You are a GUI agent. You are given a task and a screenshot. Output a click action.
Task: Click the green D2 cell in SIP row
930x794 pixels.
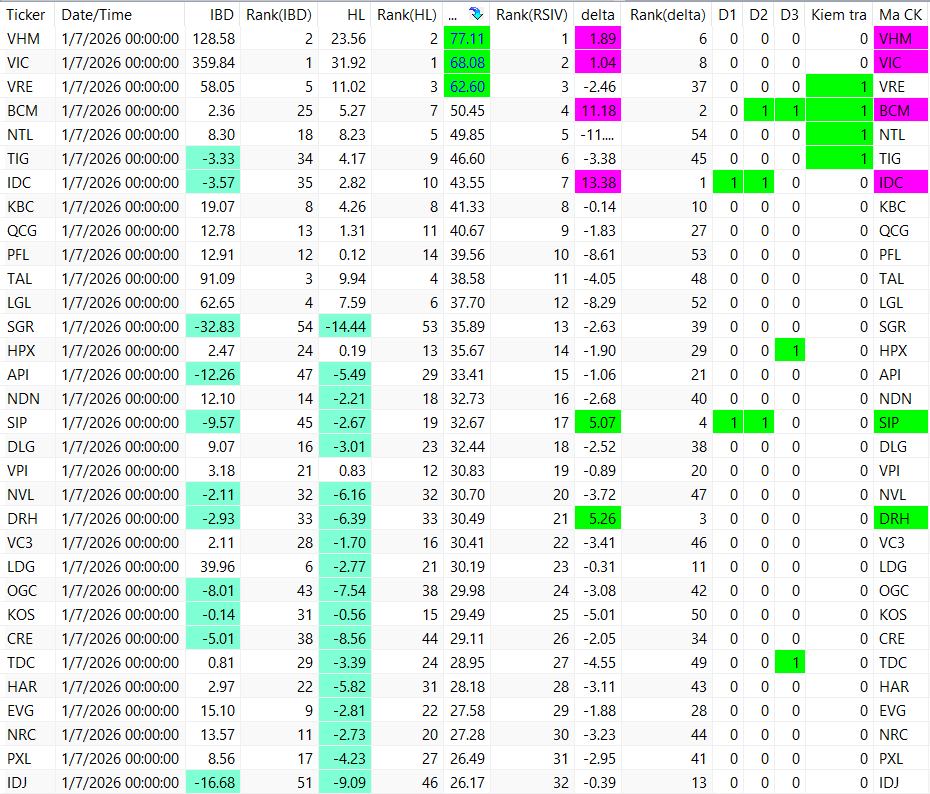coord(759,423)
